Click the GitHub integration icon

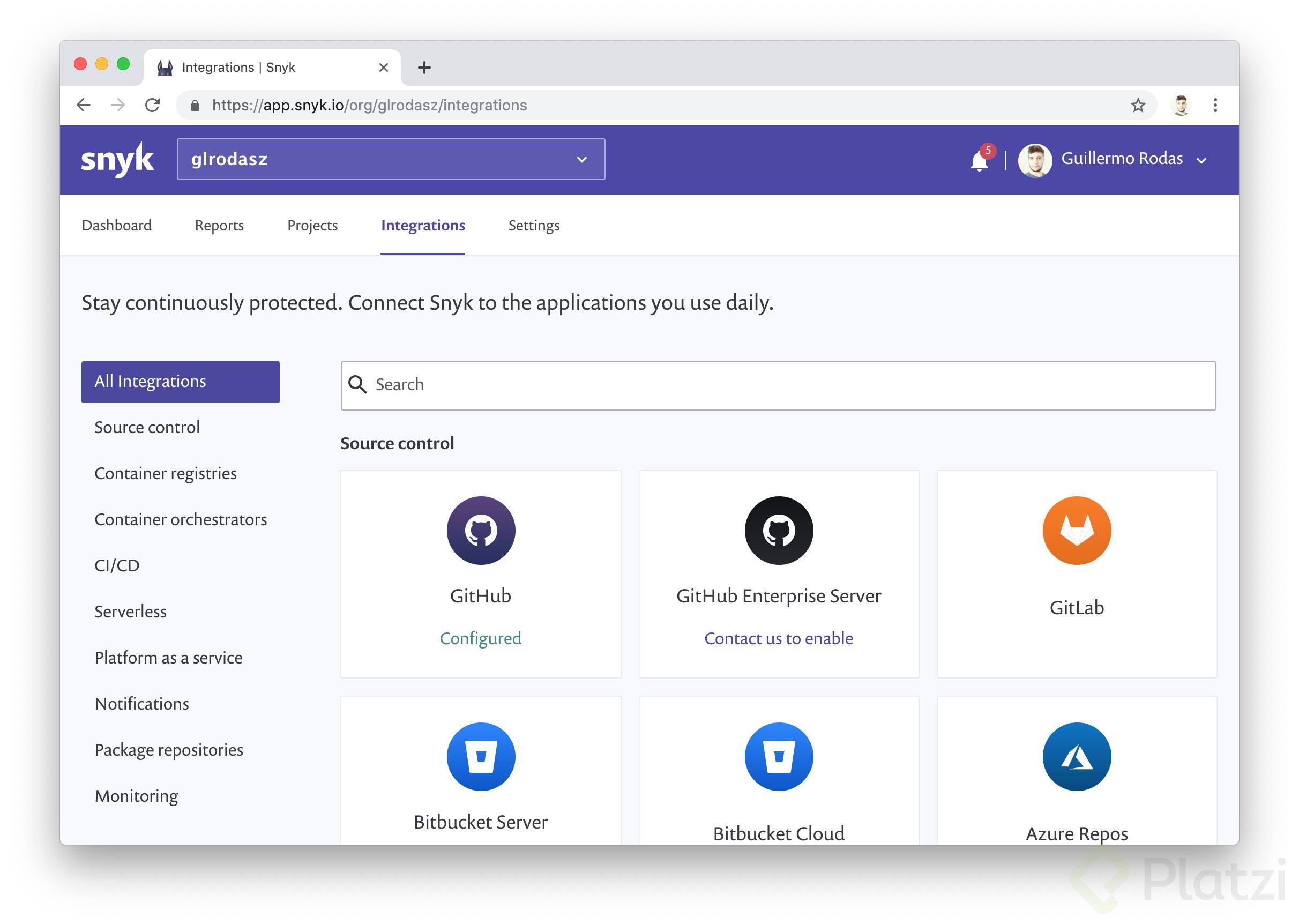tap(481, 531)
